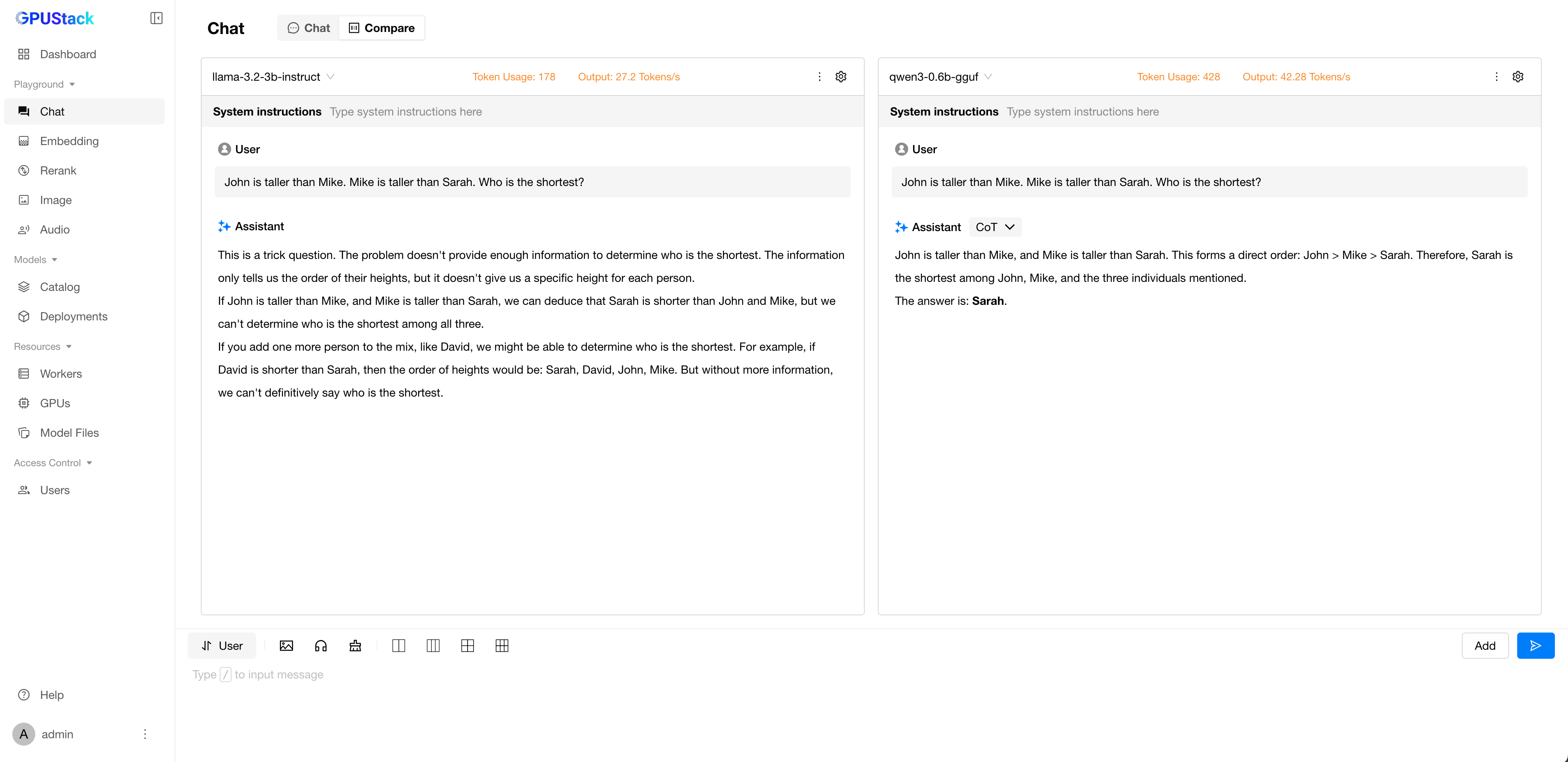This screenshot has width=1568, height=762.
Task: Open settings gear for llama-3.2-3b-instruct panel
Action: (841, 77)
